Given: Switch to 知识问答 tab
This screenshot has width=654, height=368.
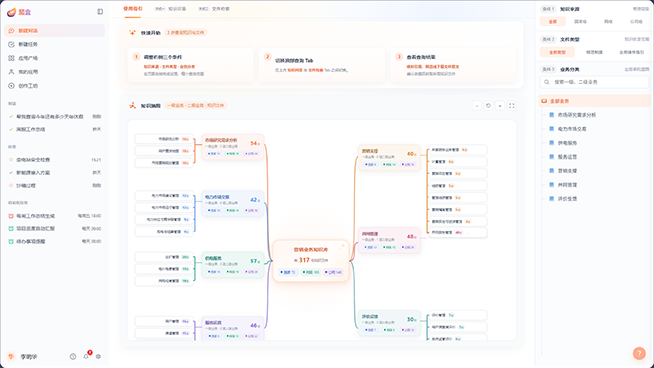Looking at the screenshot, I should click(x=171, y=9).
